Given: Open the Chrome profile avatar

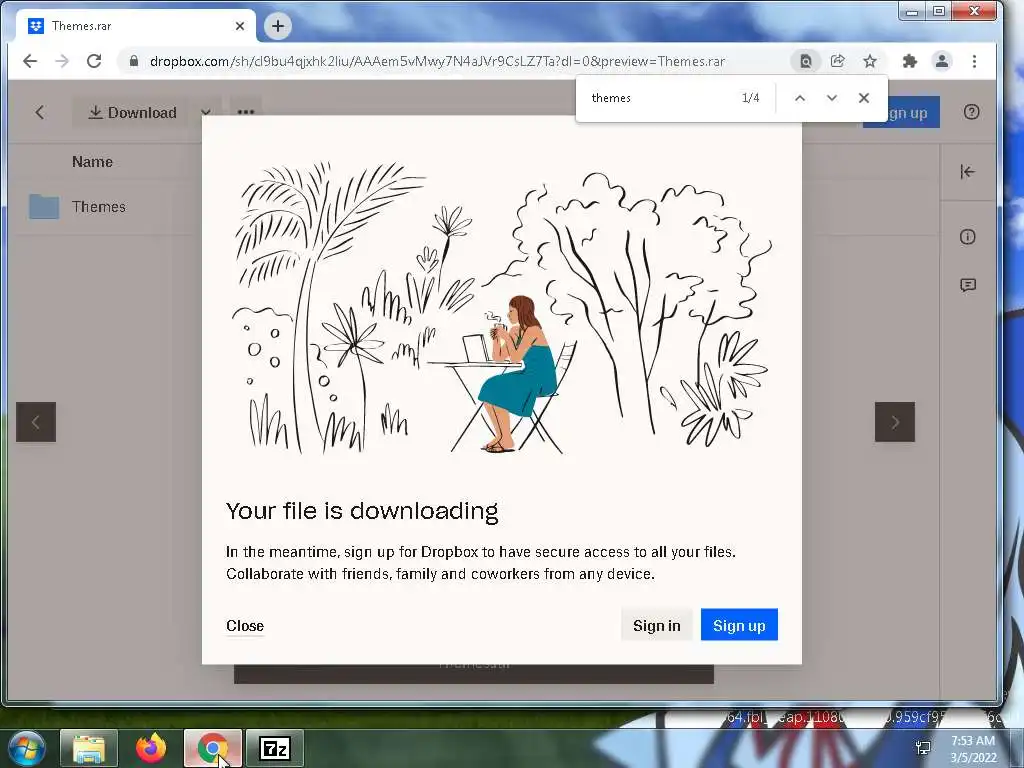Looking at the screenshot, I should click(942, 61).
